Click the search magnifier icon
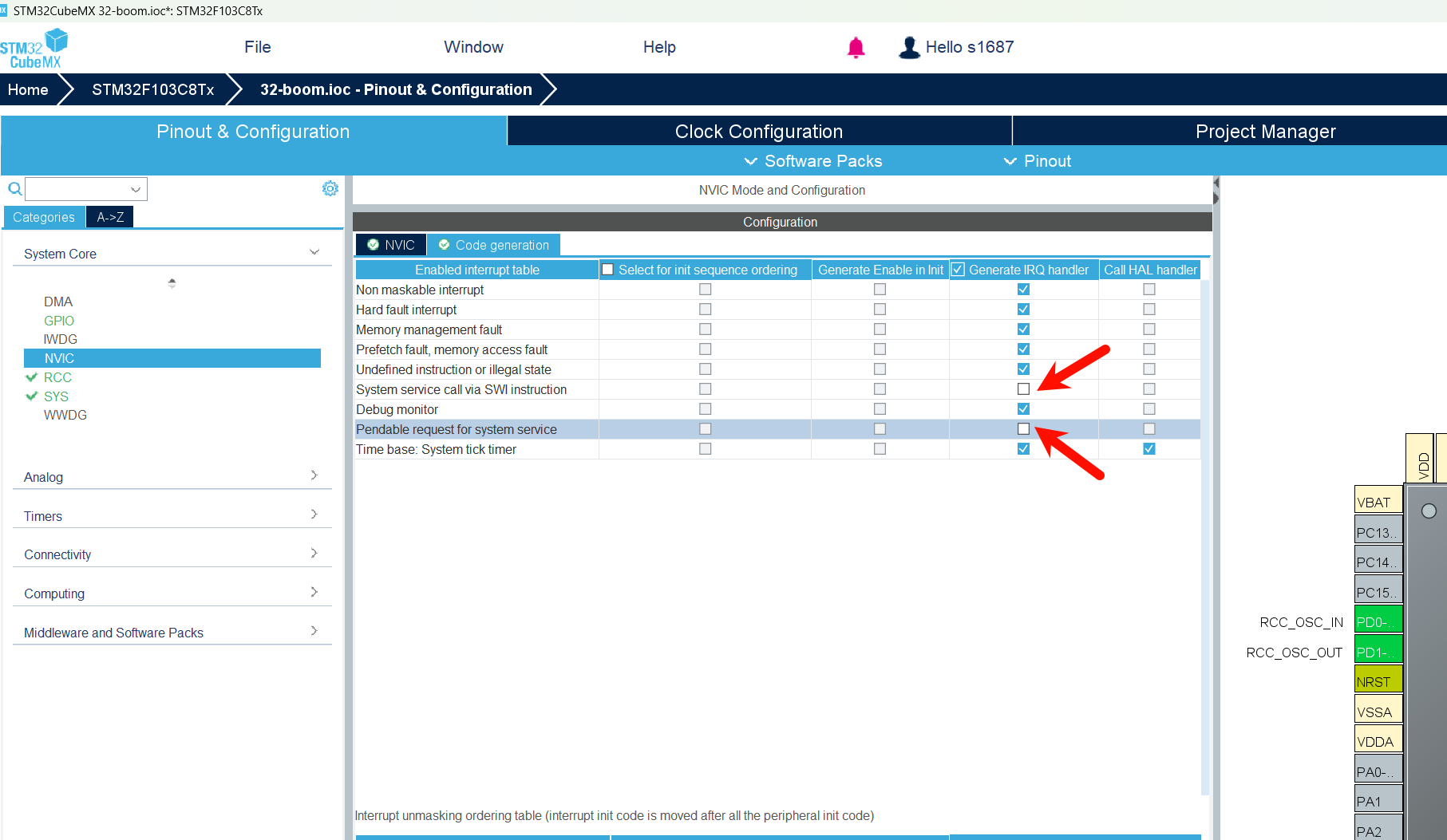The width and height of the screenshot is (1447, 840). pos(14,189)
